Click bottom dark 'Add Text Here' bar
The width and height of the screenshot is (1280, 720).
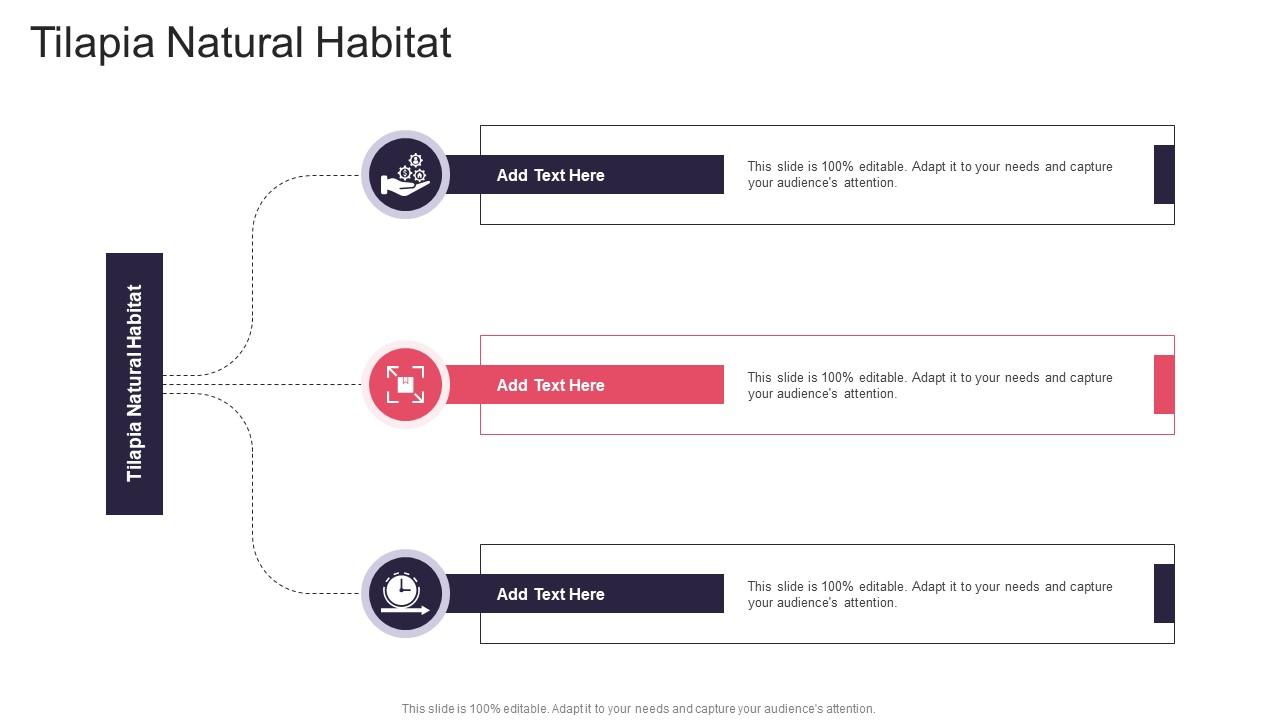pyautogui.click(x=584, y=594)
